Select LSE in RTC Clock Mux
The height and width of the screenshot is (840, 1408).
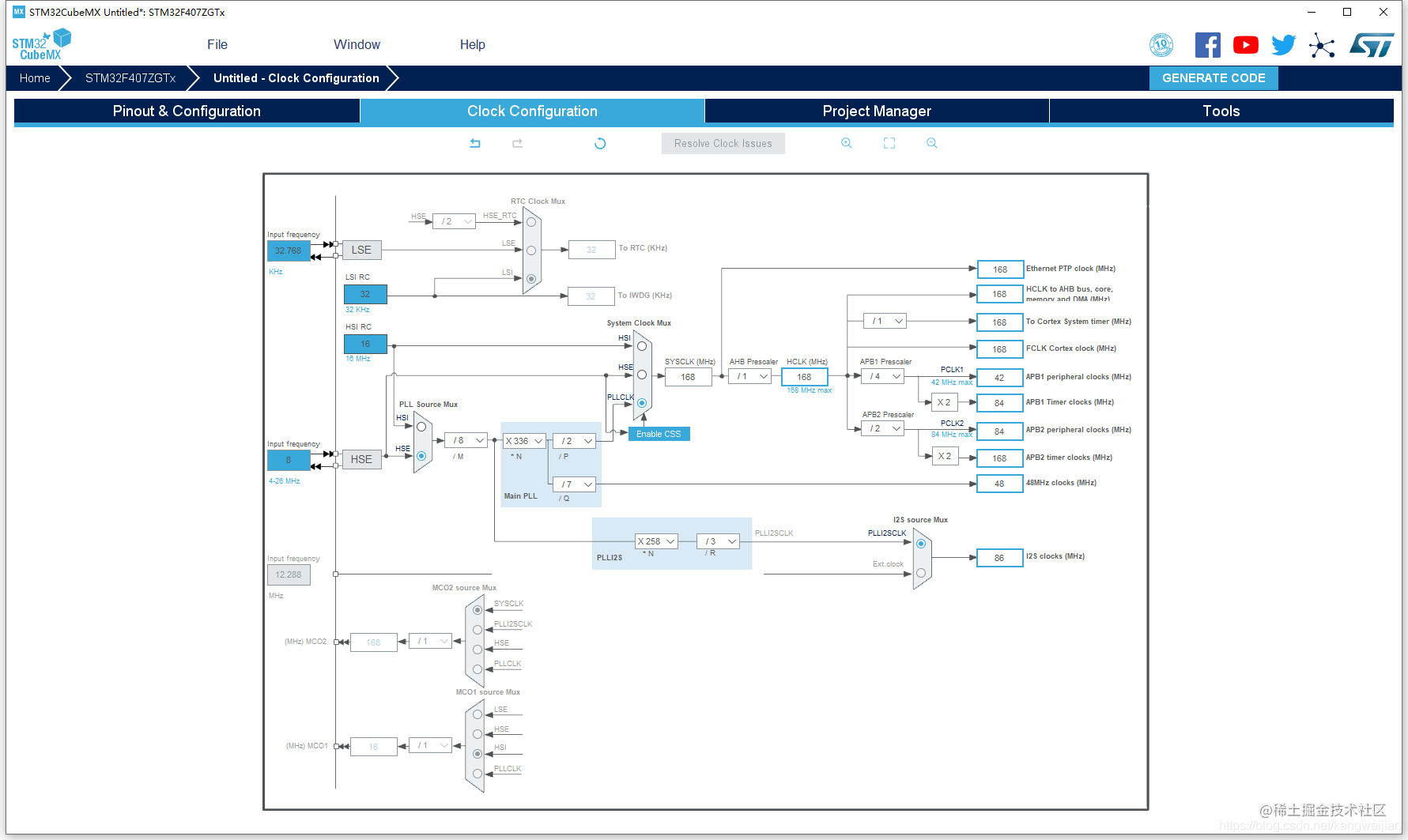tap(531, 250)
